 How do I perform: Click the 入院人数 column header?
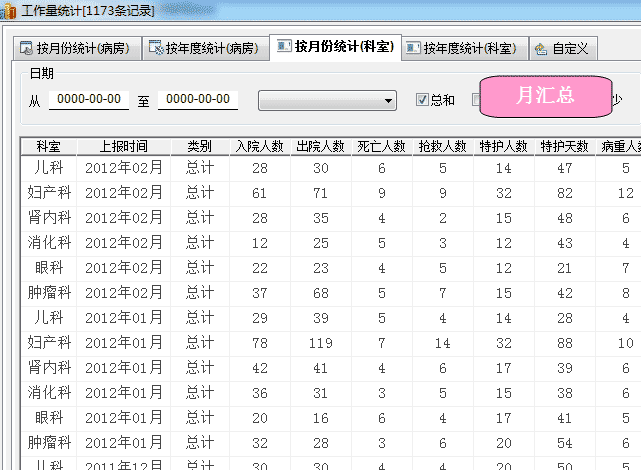pos(260,146)
